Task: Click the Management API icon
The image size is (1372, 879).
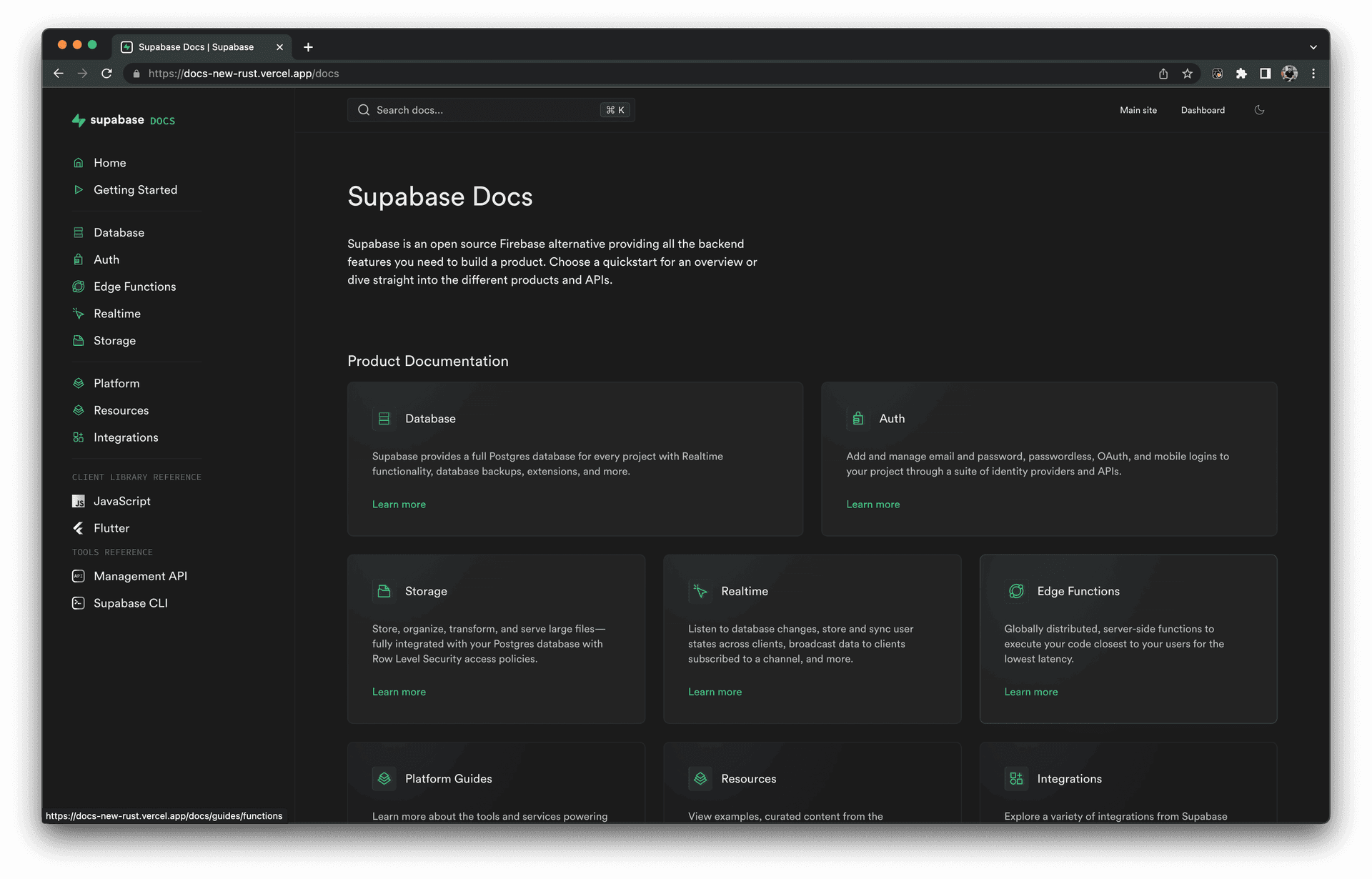Action: click(x=77, y=576)
